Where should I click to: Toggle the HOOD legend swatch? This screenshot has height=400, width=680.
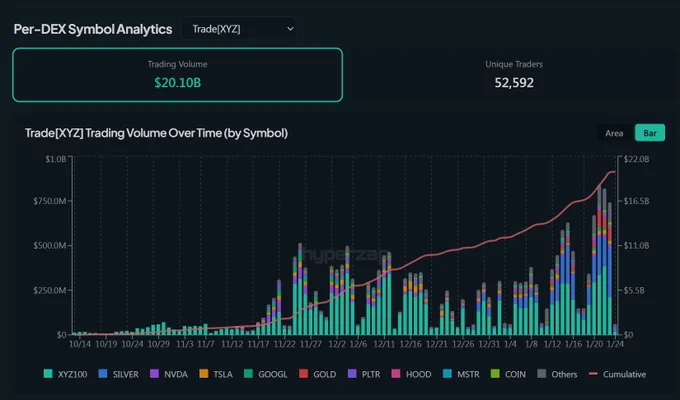pos(396,374)
